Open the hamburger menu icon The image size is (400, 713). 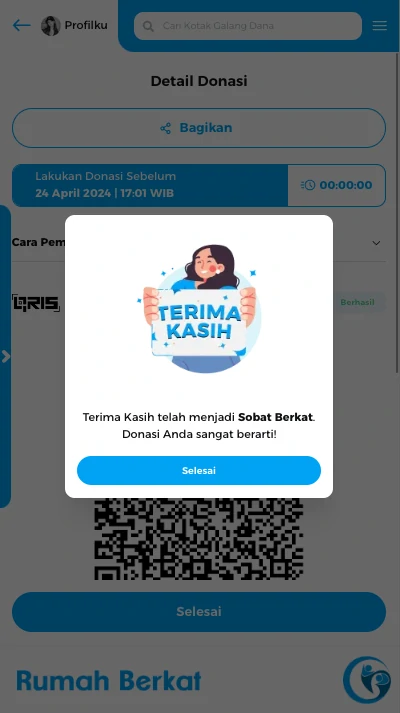[380, 25]
